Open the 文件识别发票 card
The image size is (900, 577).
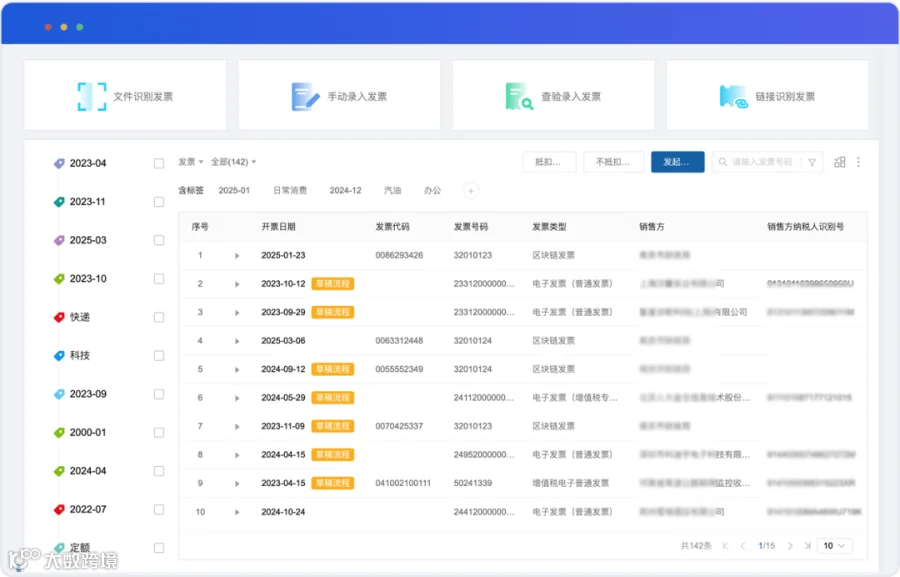click(x=125, y=95)
